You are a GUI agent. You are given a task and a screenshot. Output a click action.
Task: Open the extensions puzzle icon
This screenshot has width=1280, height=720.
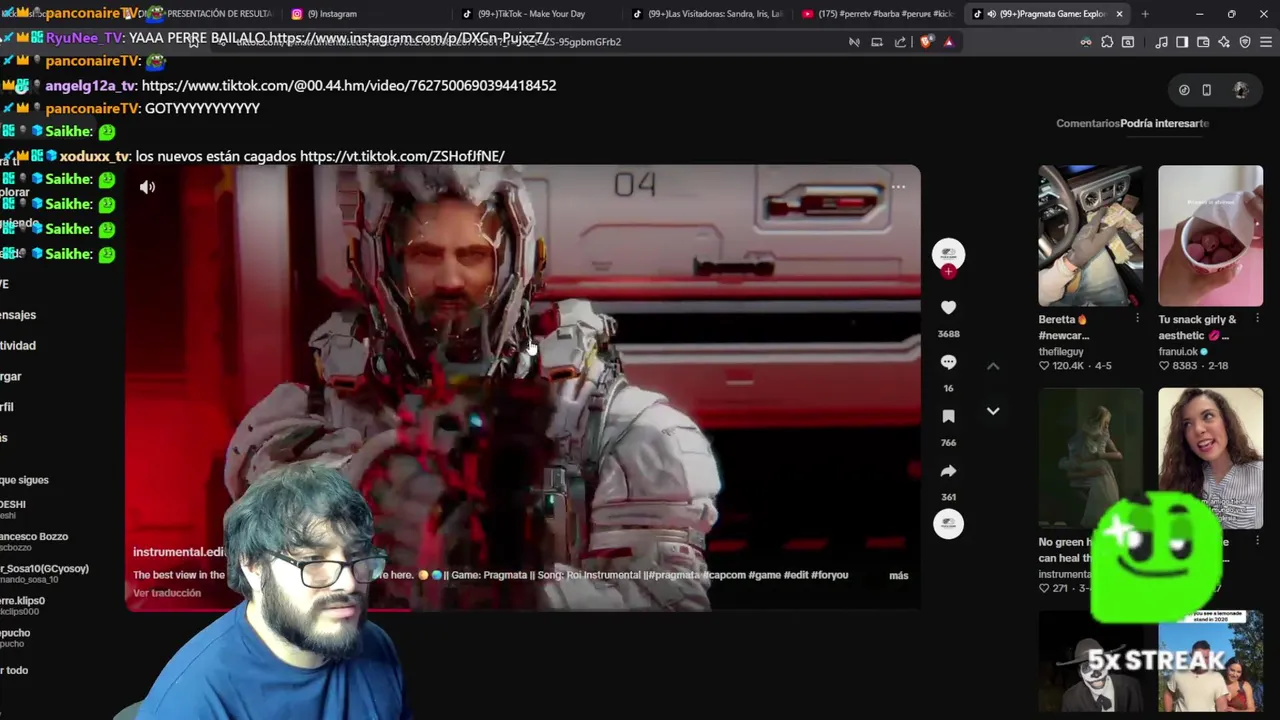(x=1107, y=42)
